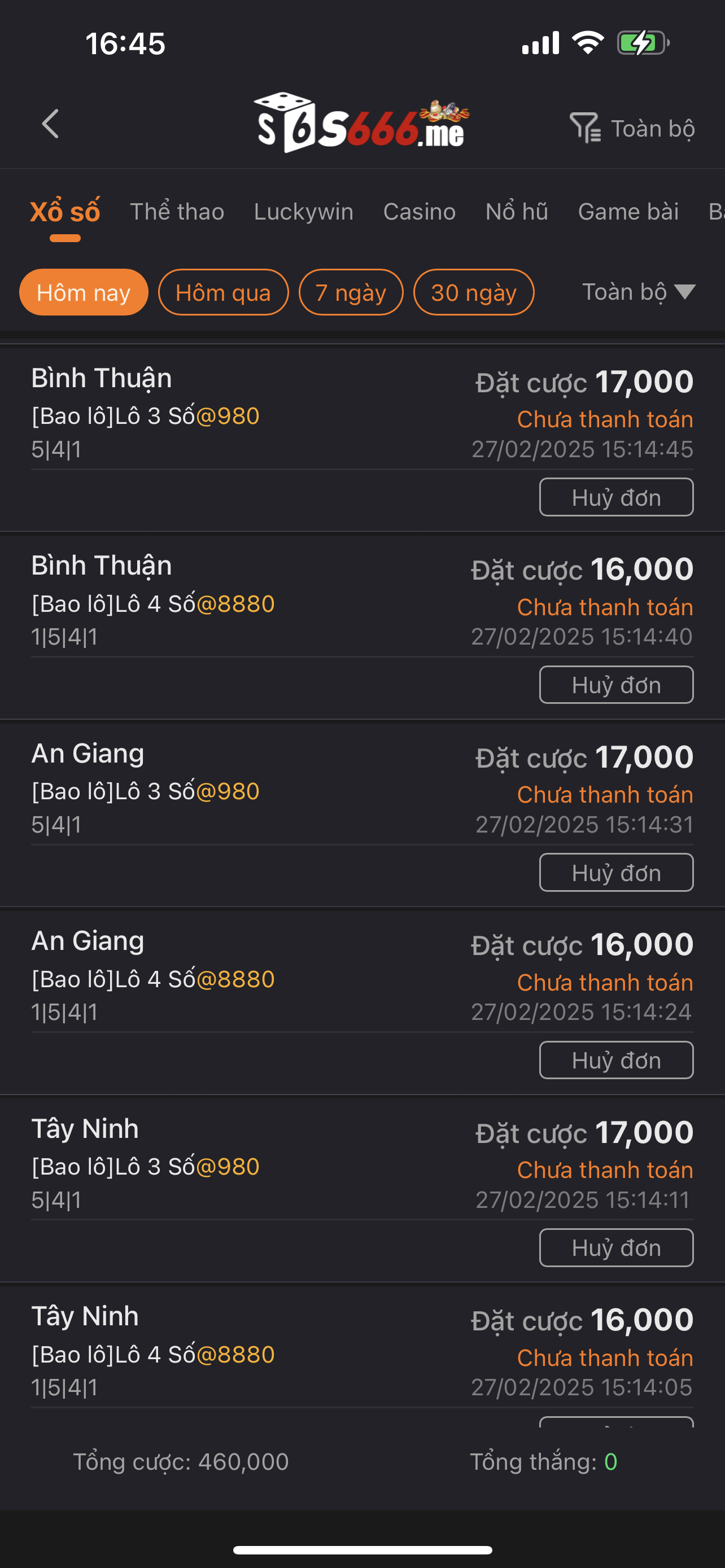Expand the Toàn bộ dropdown arrow
725x1568 pixels.
coord(685,292)
